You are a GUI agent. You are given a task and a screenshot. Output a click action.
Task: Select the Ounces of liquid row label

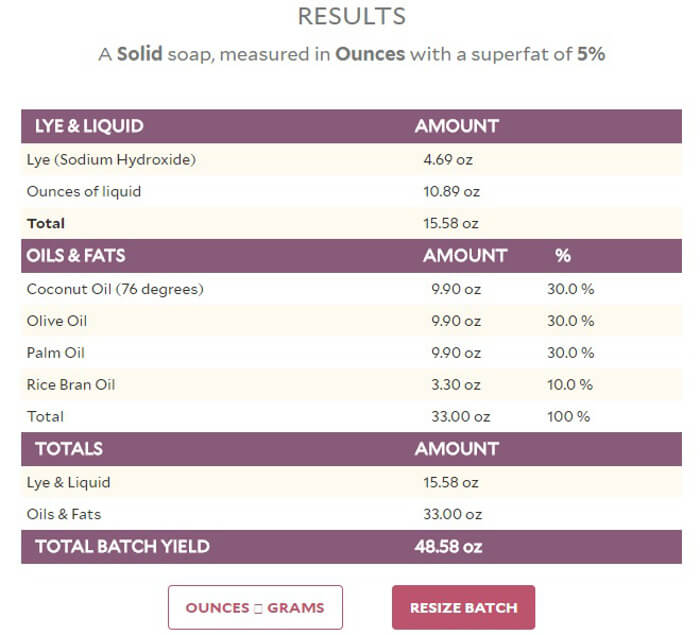(84, 191)
